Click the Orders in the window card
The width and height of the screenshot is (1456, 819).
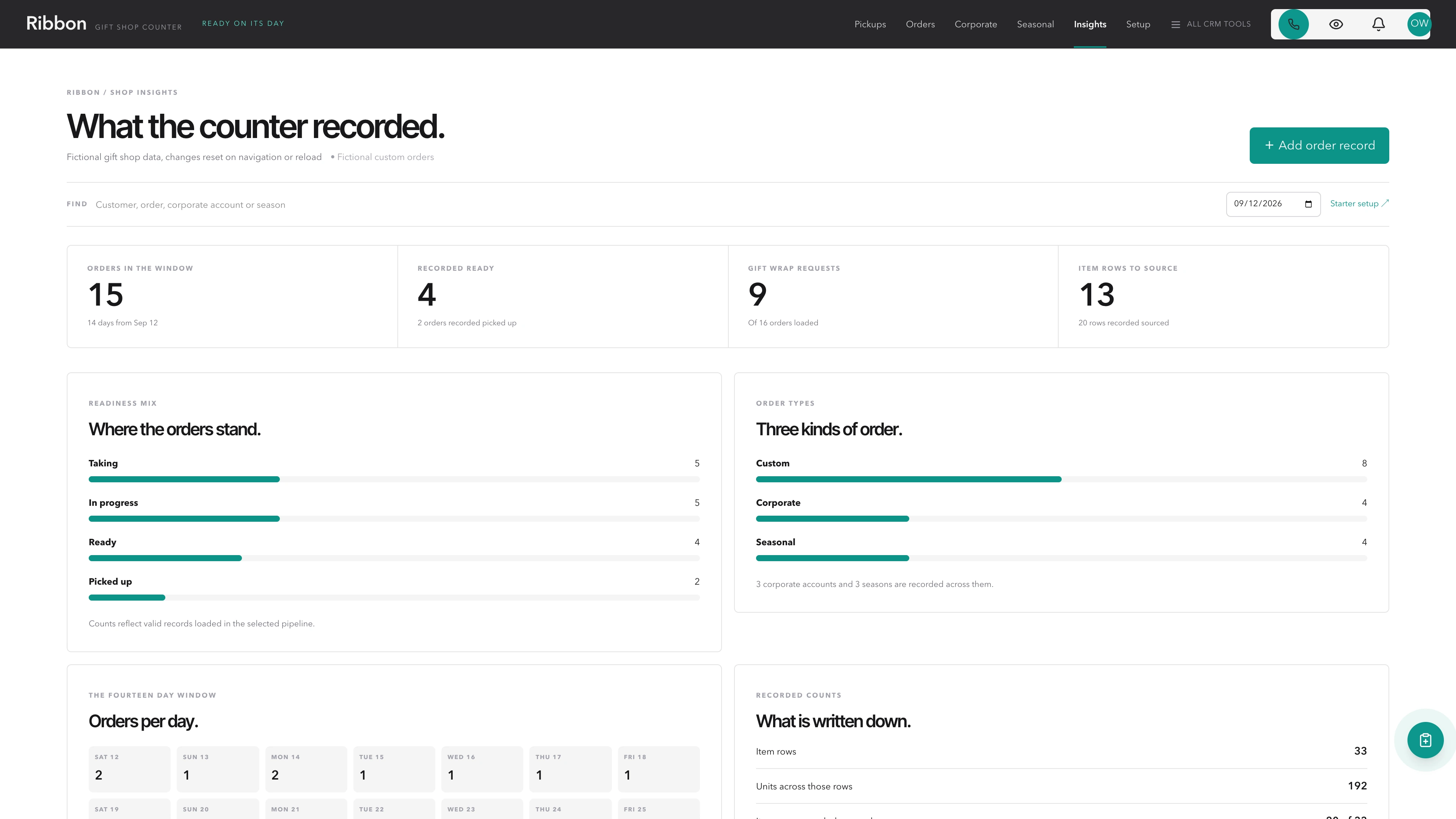pos(232,296)
